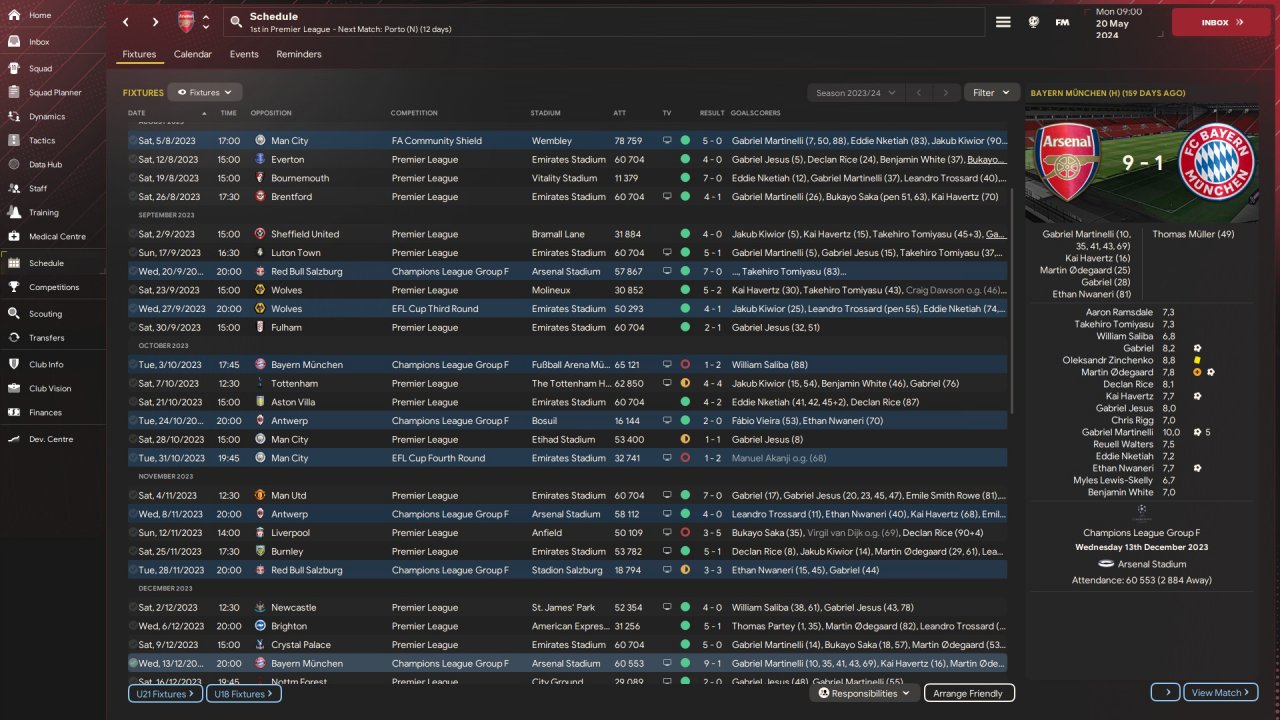Image resolution: width=1280 pixels, height=720 pixels.
Task: Go forward with the right arrow
Action: (155, 22)
